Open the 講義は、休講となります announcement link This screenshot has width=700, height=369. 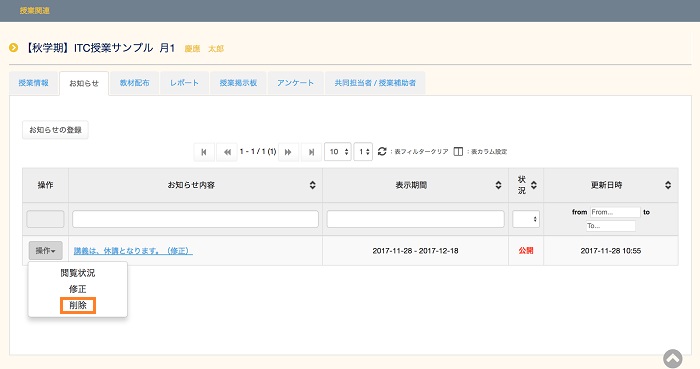pos(133,251)
